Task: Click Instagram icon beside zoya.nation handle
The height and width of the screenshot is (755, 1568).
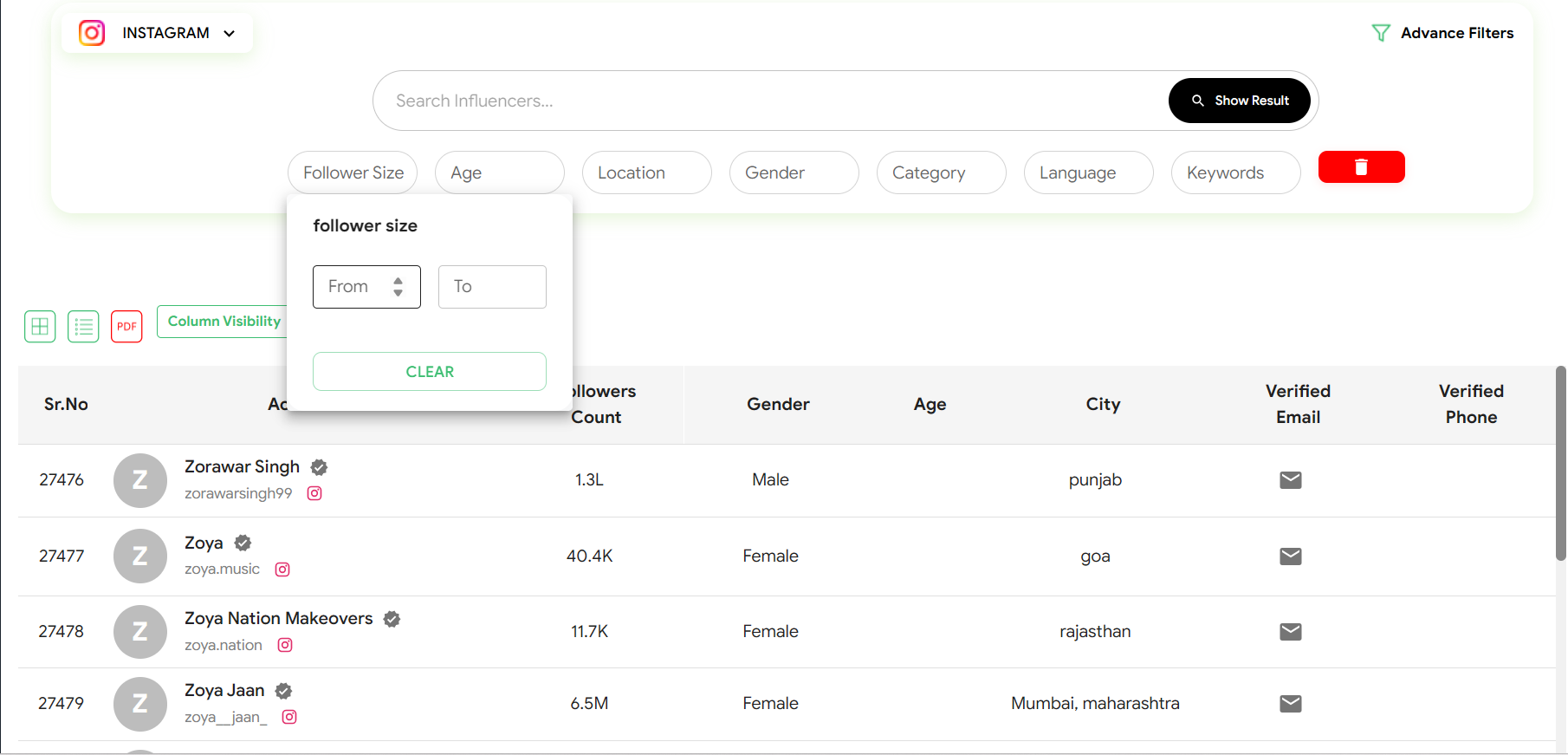Action: [285, 645]
